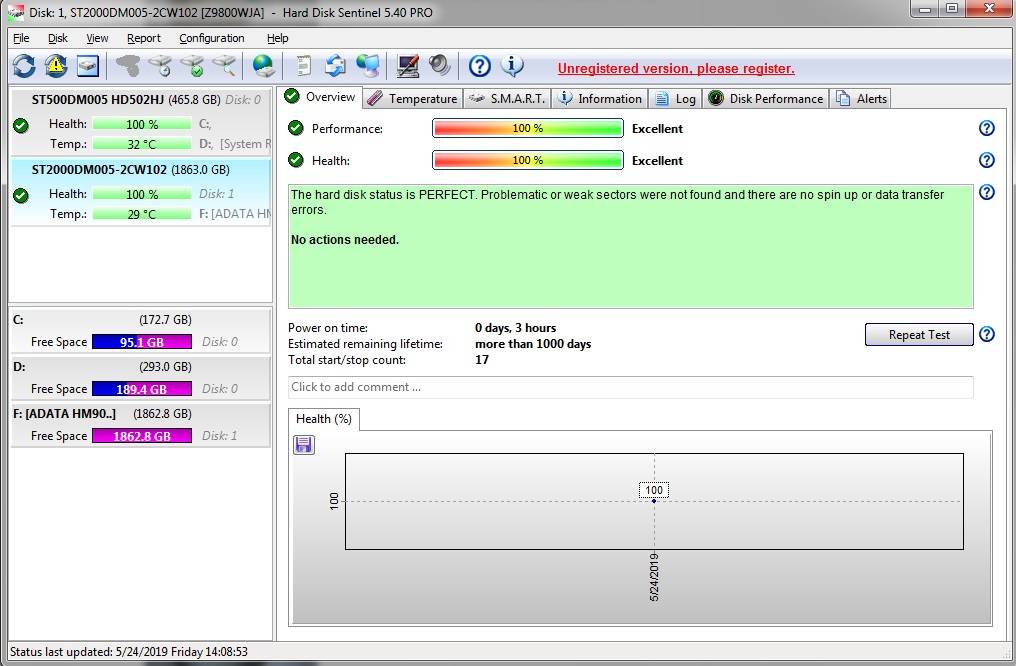Image resolution: width=1016 pixels, height=666 pixels.
Task: Click the F: [ADATA HM90..] partition header
Action: pyautogui.click(x=102, y=413)
